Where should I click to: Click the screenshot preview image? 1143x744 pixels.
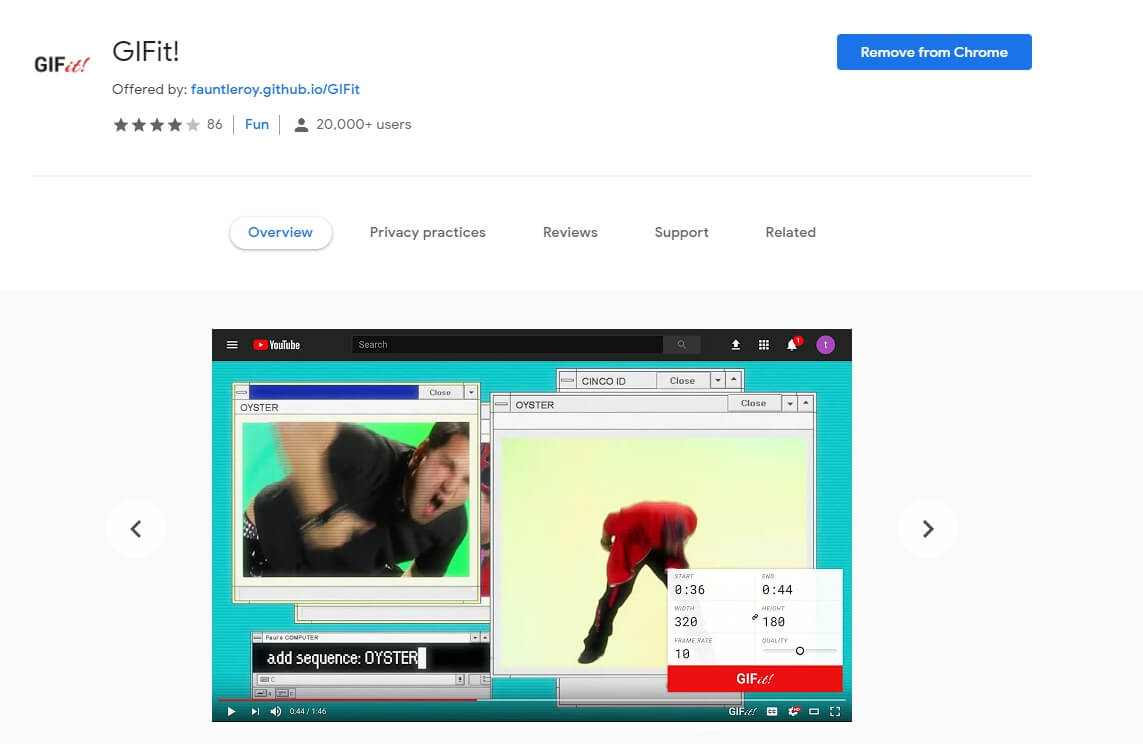tap(531, 525)
